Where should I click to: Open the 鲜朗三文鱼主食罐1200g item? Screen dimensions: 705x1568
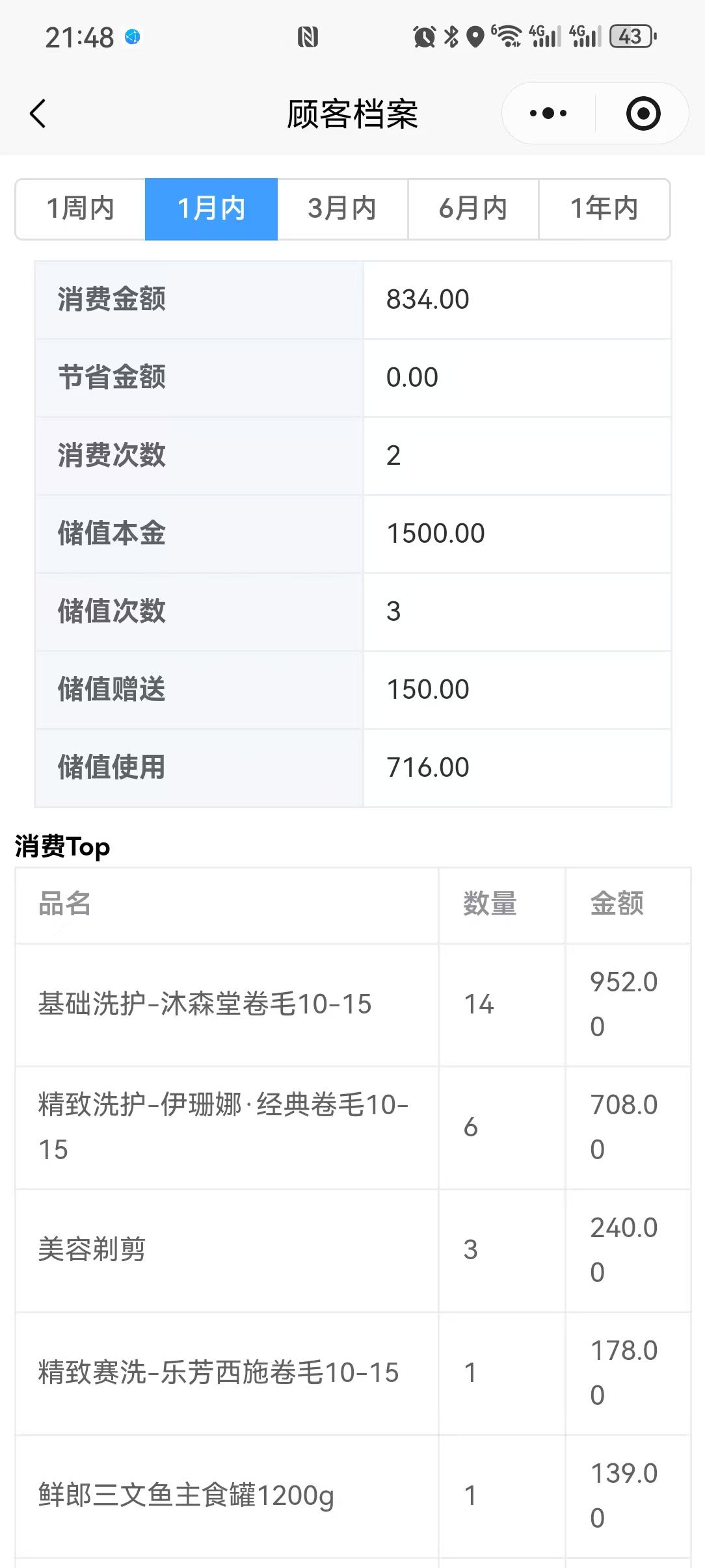click(x=186, y=1495)
